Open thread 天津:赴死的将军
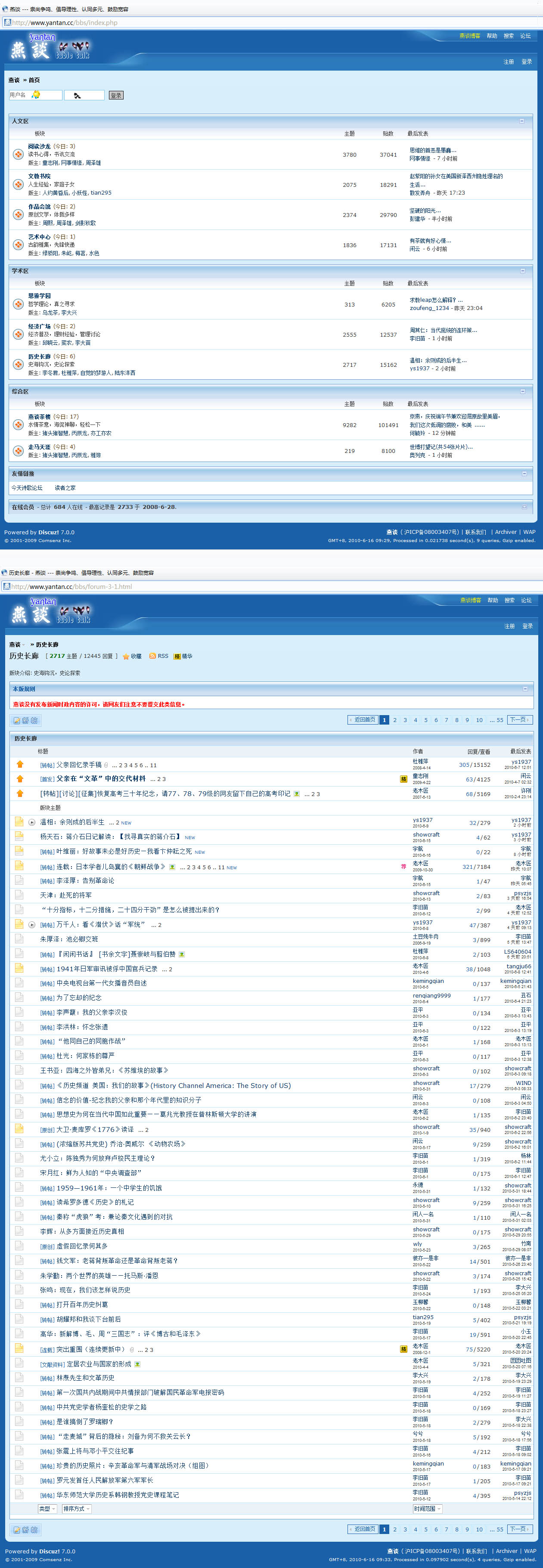 66,896
